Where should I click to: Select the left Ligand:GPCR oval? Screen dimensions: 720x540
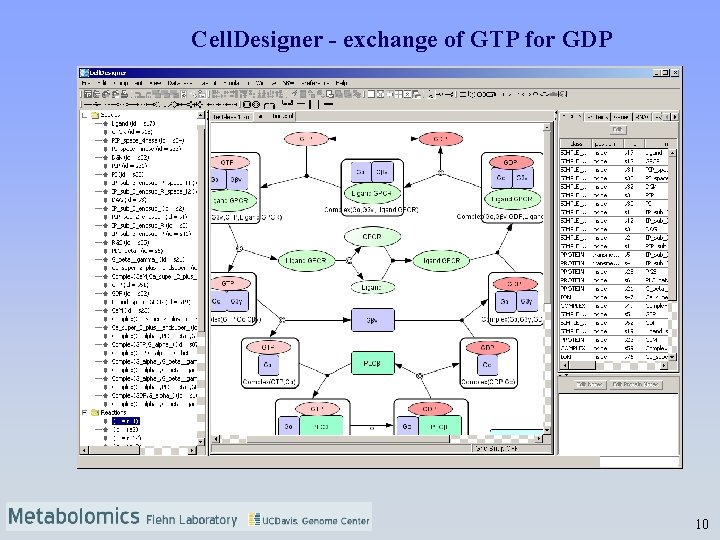(306, 260)
